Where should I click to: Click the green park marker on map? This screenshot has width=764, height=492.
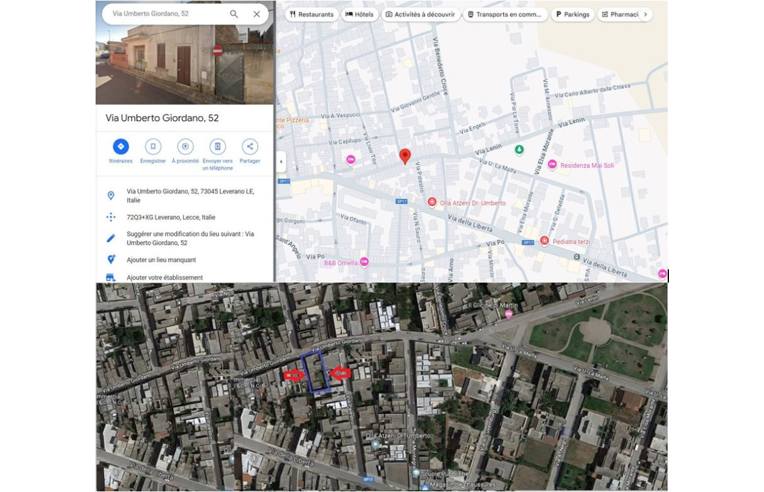(519, 150)
